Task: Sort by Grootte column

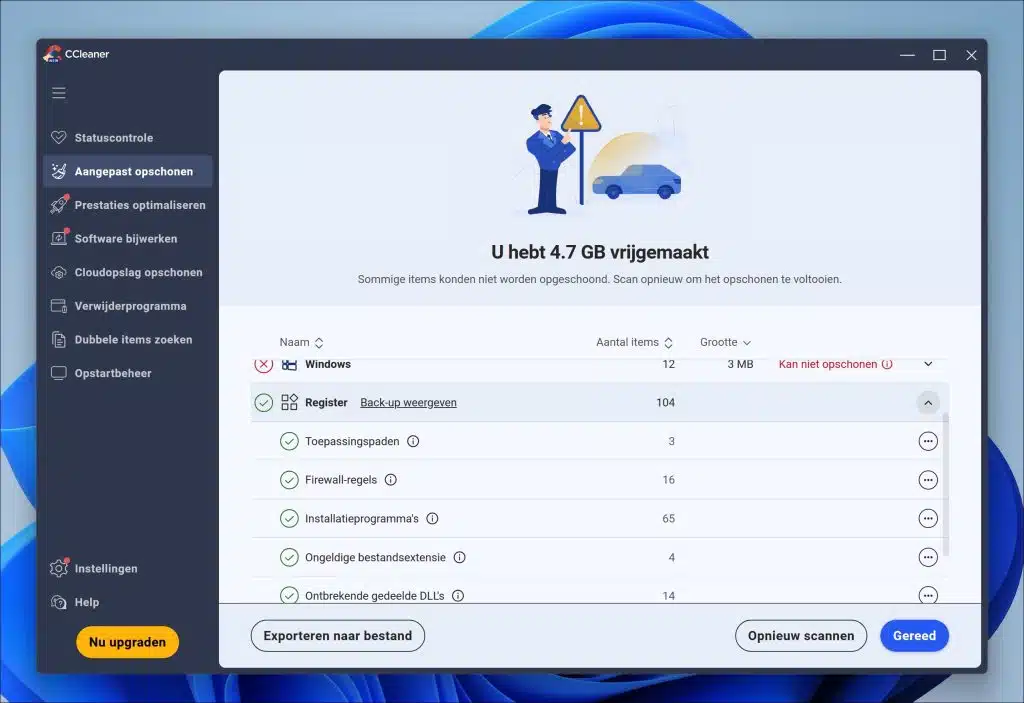Action: pos(725,342)
